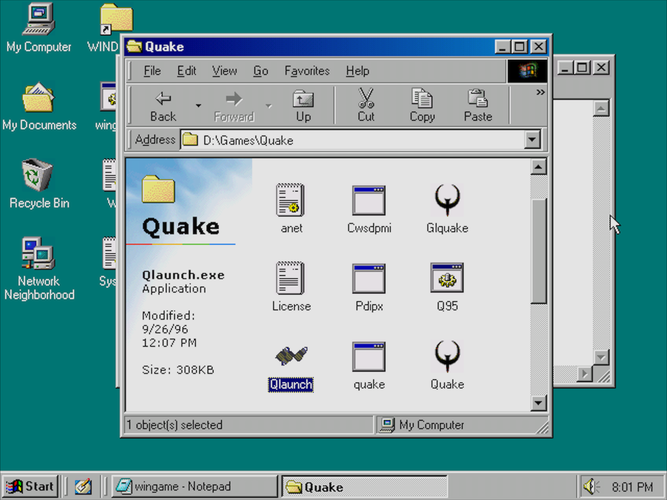Click the file list scroll down arrow
Image resolution: width=667 pixels, height=500 pixels.
(x=539, y=403)
